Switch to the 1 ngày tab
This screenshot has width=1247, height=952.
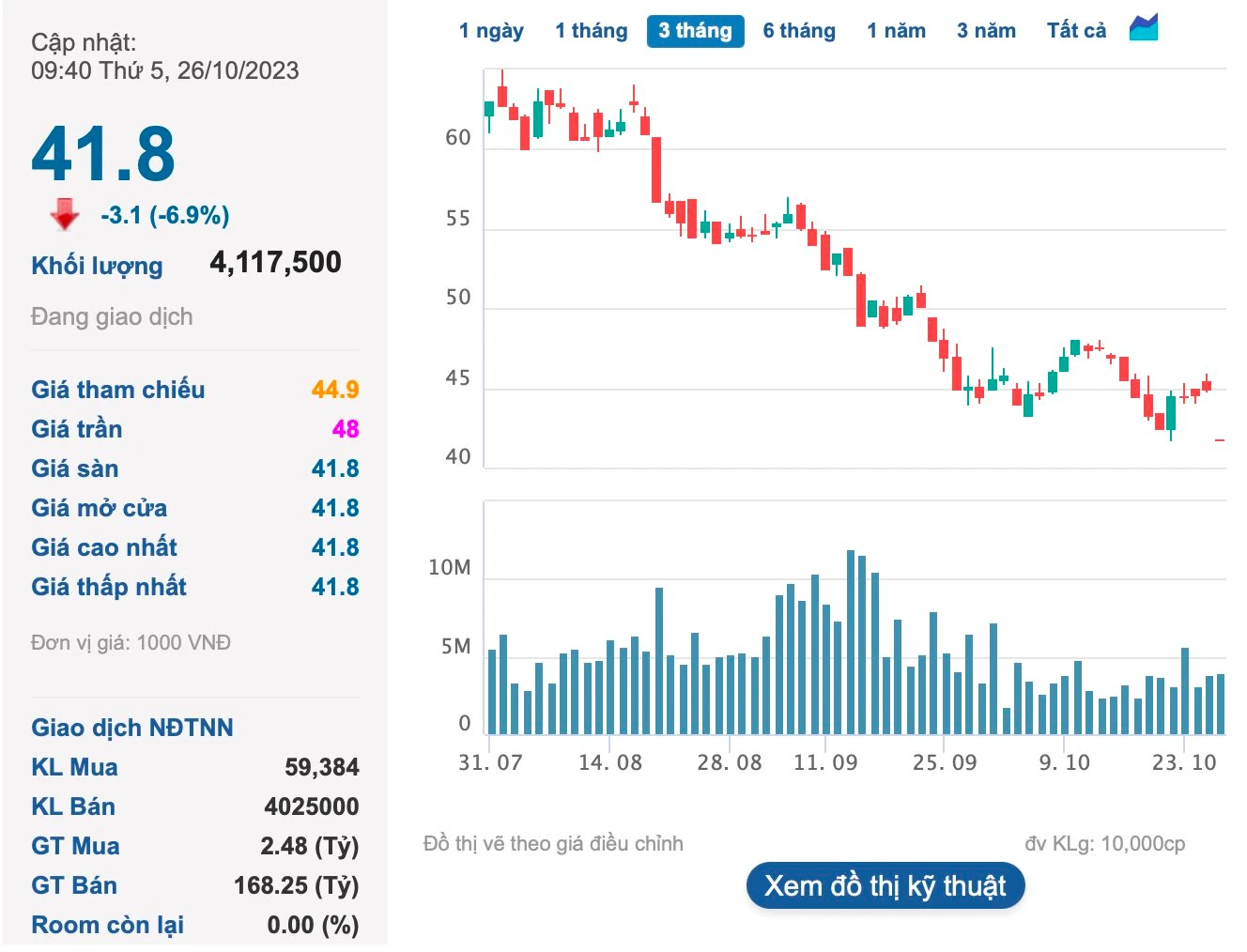(491, 31)
